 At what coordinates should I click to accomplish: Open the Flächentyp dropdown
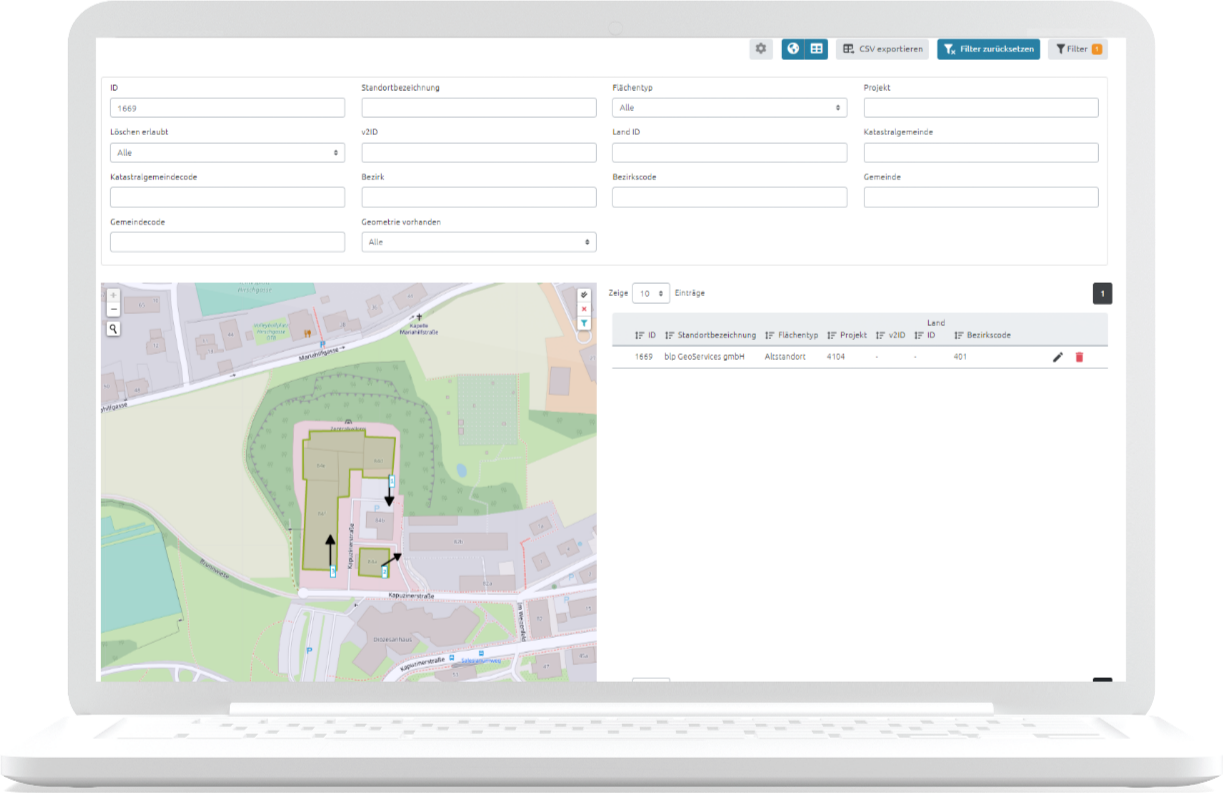coord(729,108)
